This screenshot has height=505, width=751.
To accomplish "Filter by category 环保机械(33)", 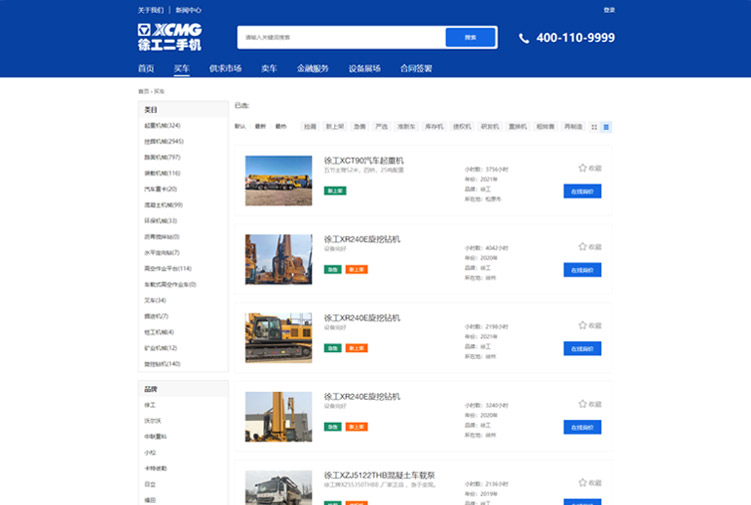I will point(160,220).
